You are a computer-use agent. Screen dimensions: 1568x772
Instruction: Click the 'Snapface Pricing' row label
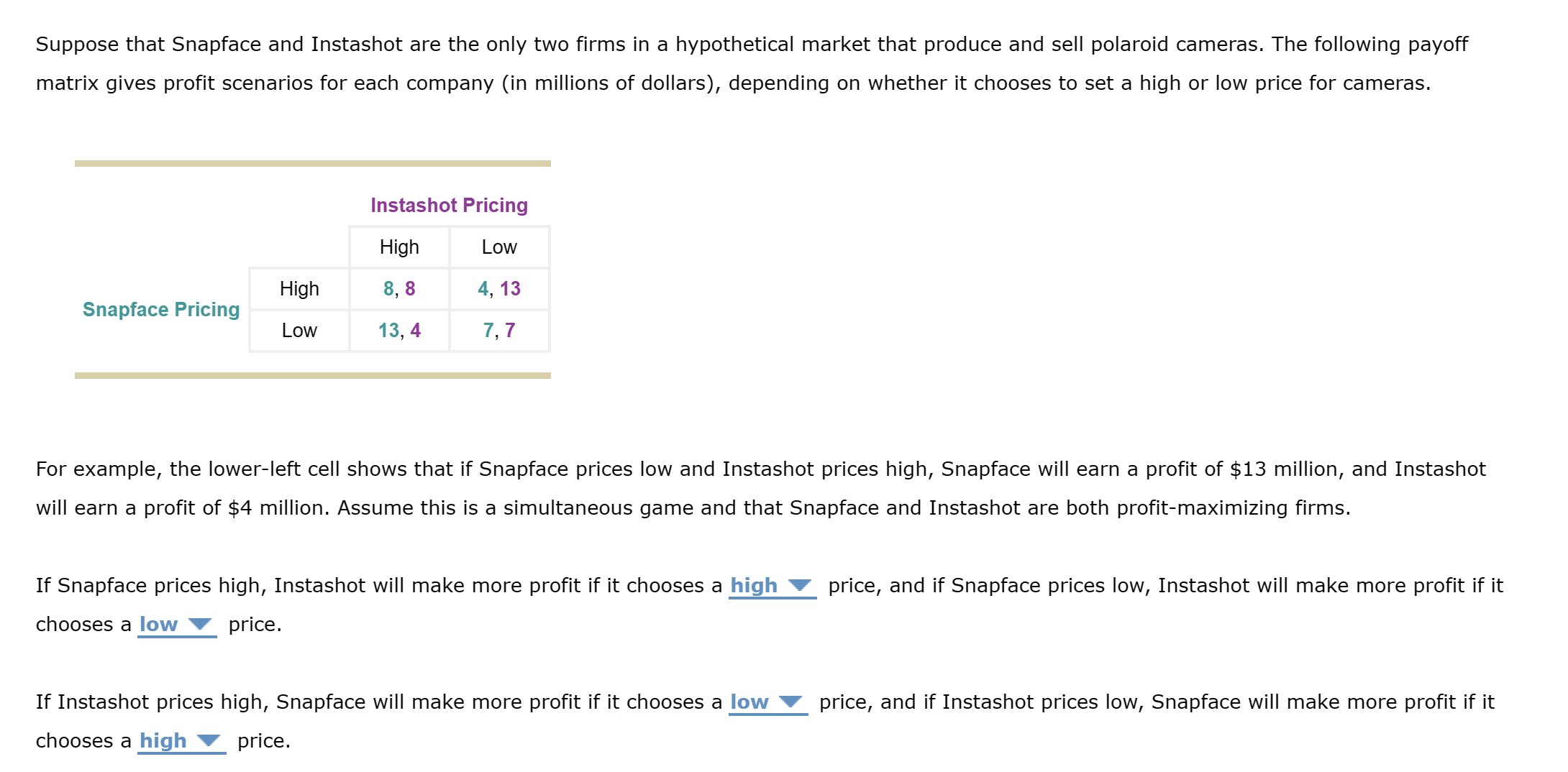tap(161, 310)
